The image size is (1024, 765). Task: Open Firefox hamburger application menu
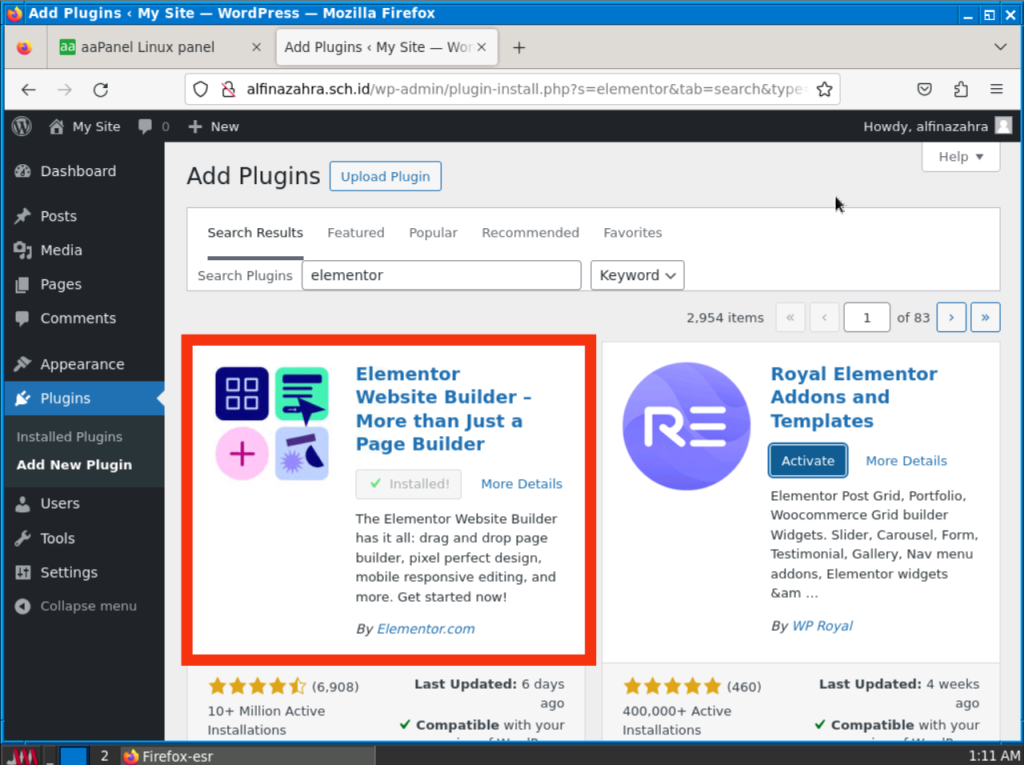click(x=996, y=89)
